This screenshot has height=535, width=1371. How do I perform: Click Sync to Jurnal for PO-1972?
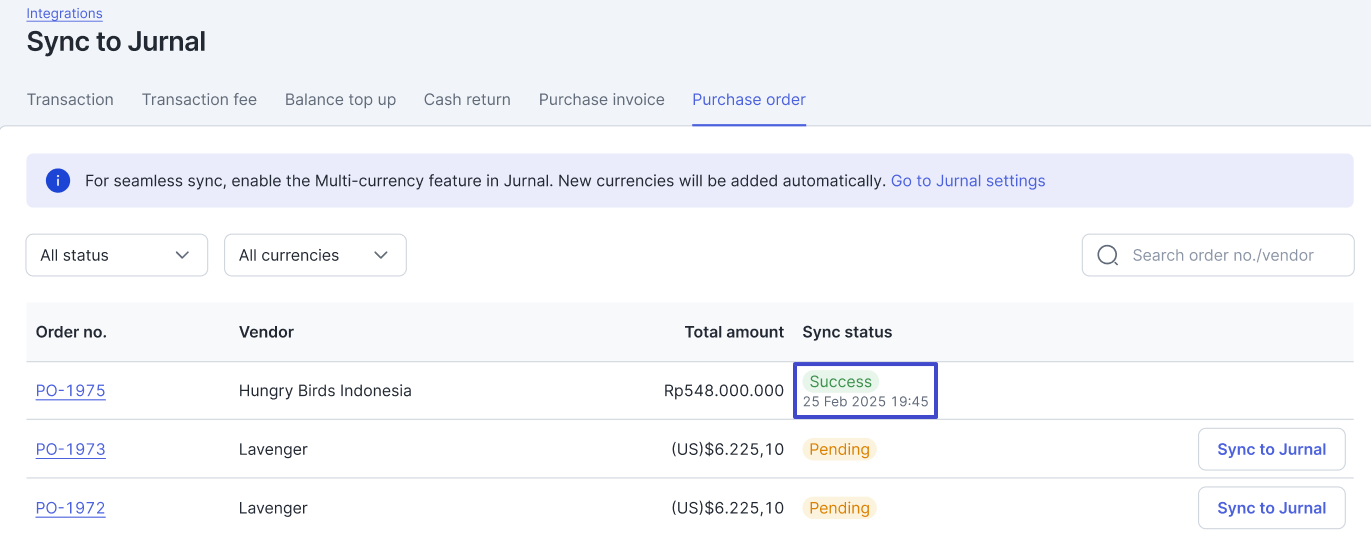pyautogui.click(x=1271, y=508)
